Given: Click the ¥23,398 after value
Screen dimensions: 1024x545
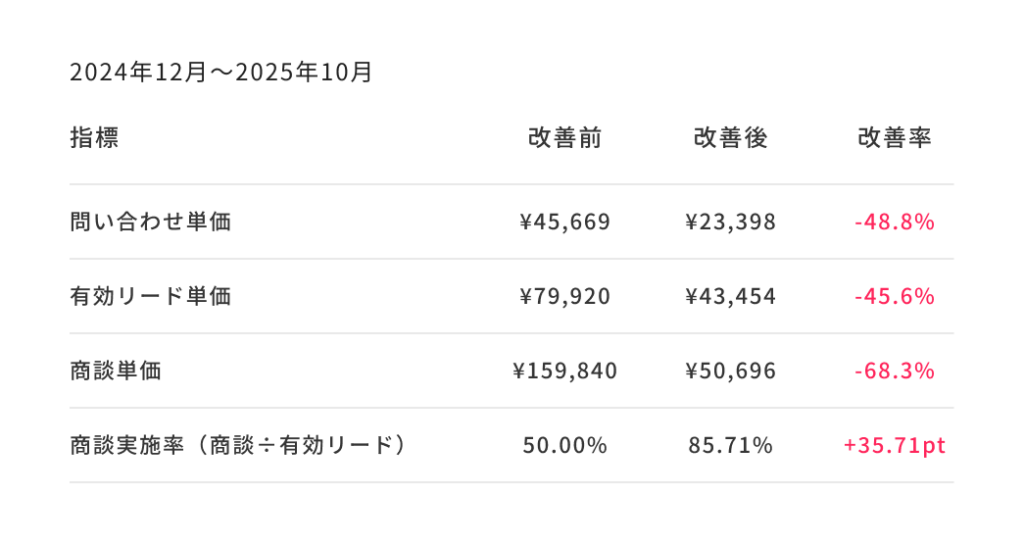Looking at the screenshot, I should (x=730, y=222).
